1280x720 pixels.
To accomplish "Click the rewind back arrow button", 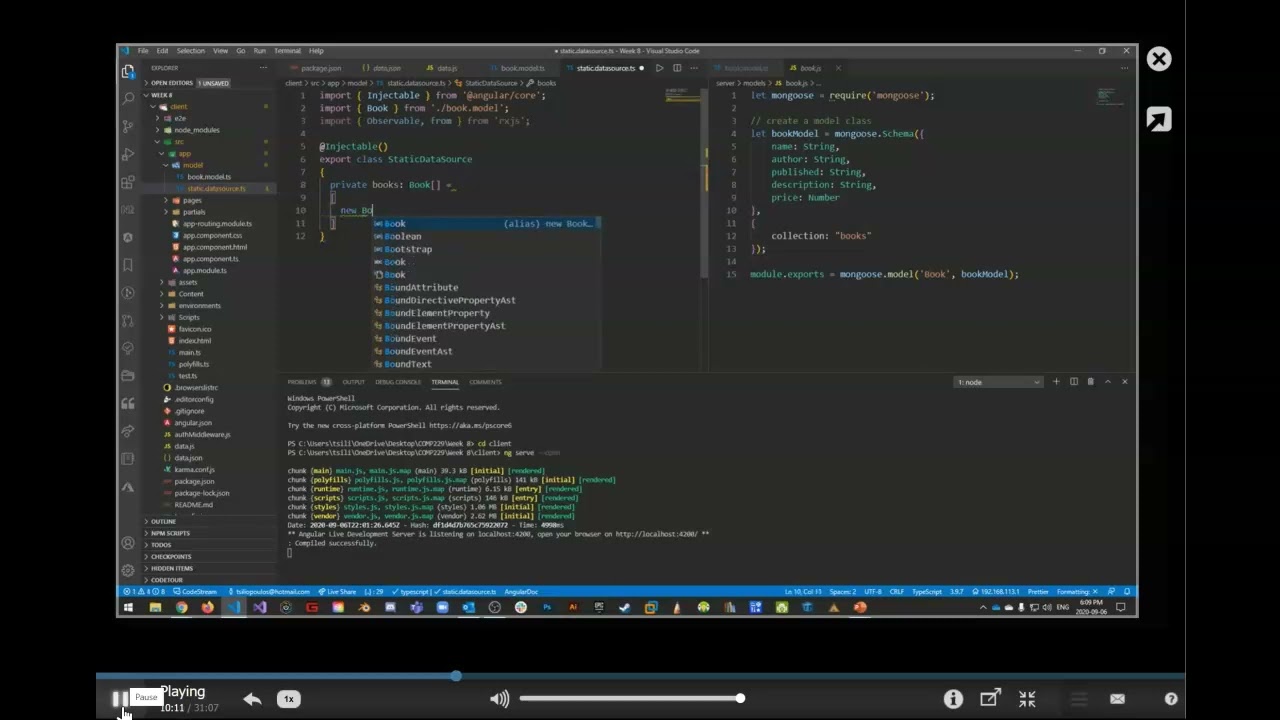I will coord(252,699).
